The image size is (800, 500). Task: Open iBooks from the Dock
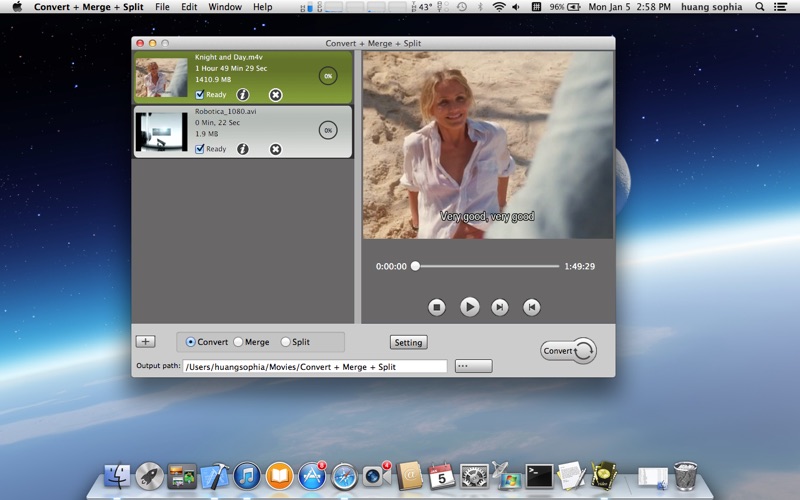click(x=280, y=476)
